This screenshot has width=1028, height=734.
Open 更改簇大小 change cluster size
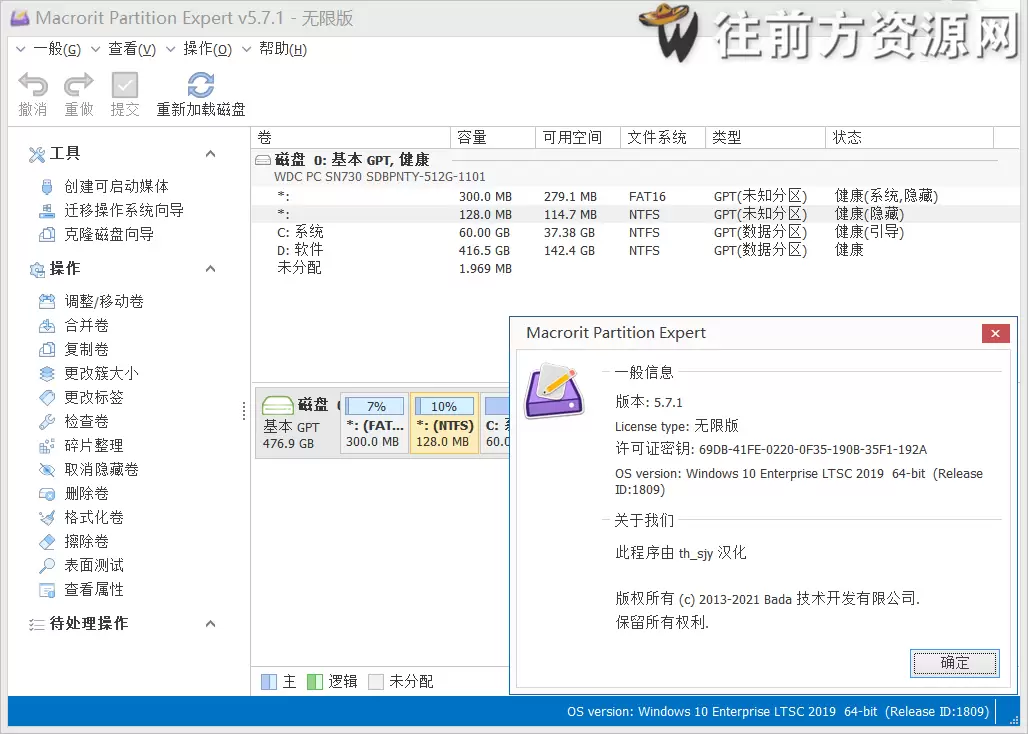[101, 374]
